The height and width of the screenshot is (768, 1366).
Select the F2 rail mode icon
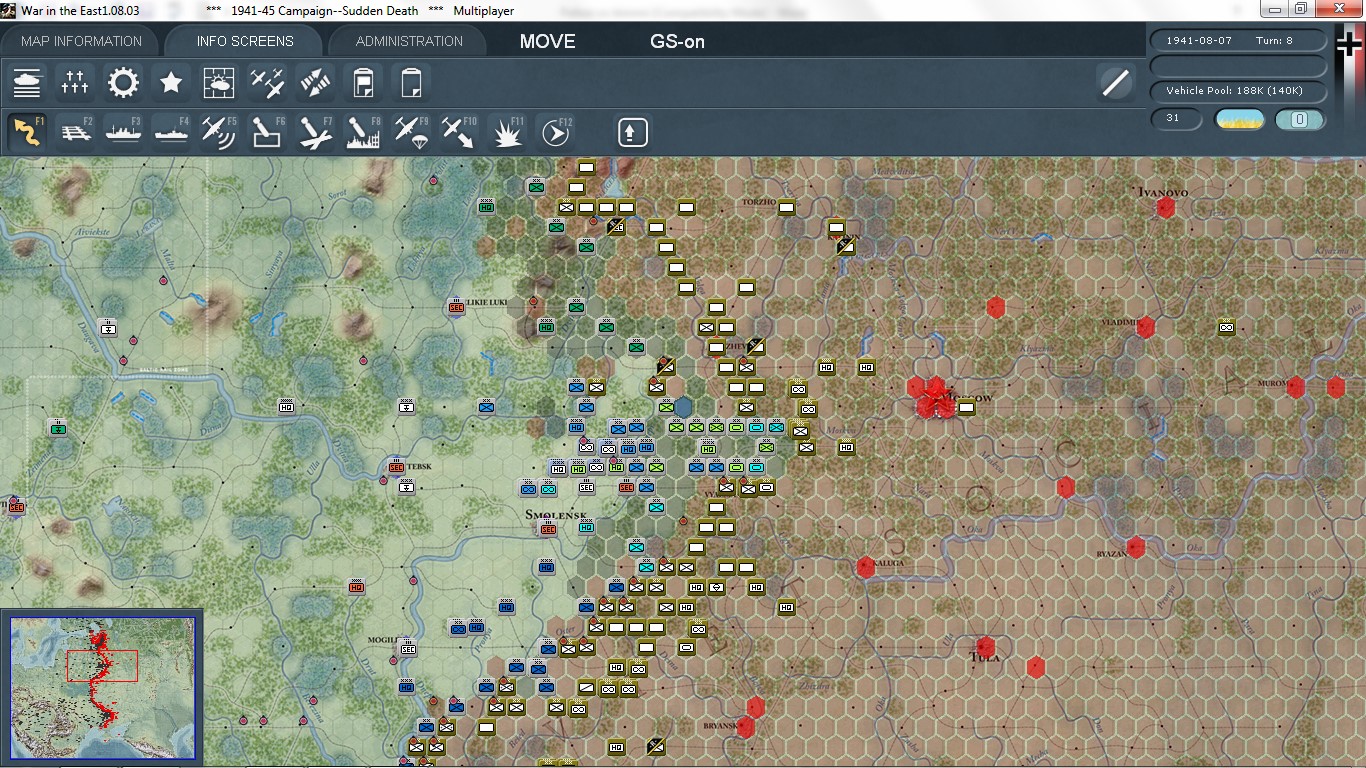point(75,132)
